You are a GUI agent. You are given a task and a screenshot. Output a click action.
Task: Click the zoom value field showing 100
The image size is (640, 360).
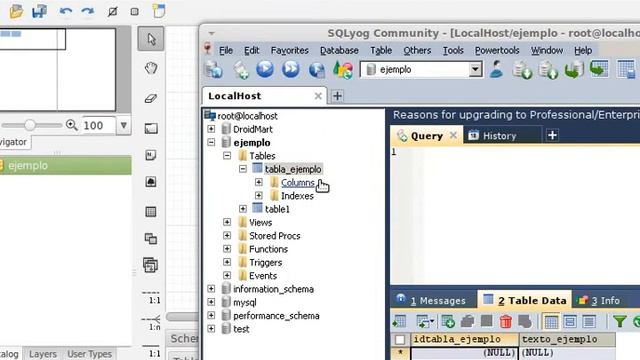tap(98, 125)
